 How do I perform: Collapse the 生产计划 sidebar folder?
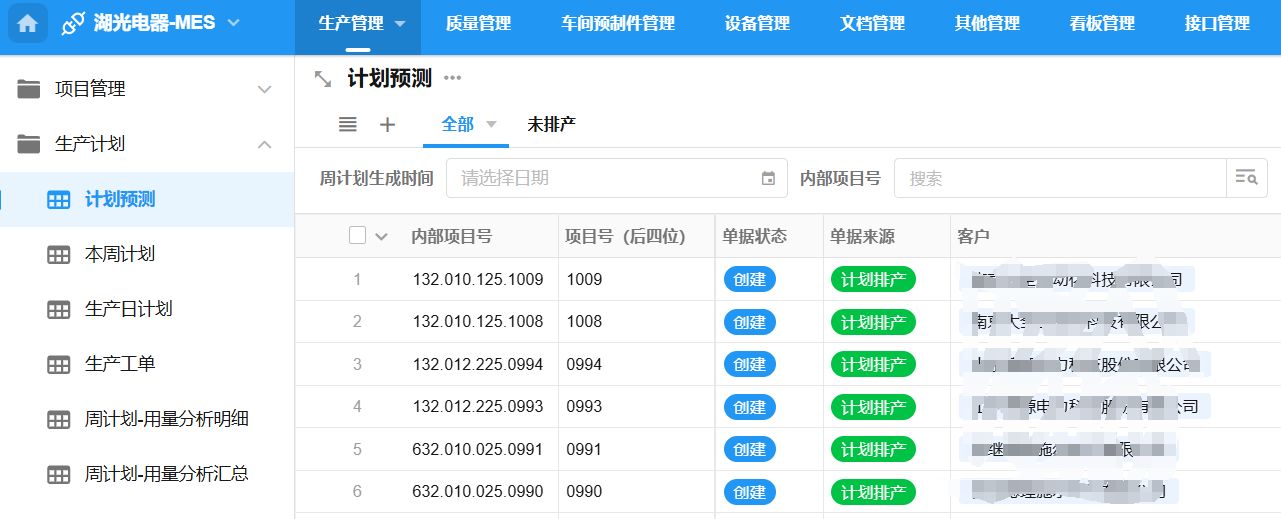point(264,144)
